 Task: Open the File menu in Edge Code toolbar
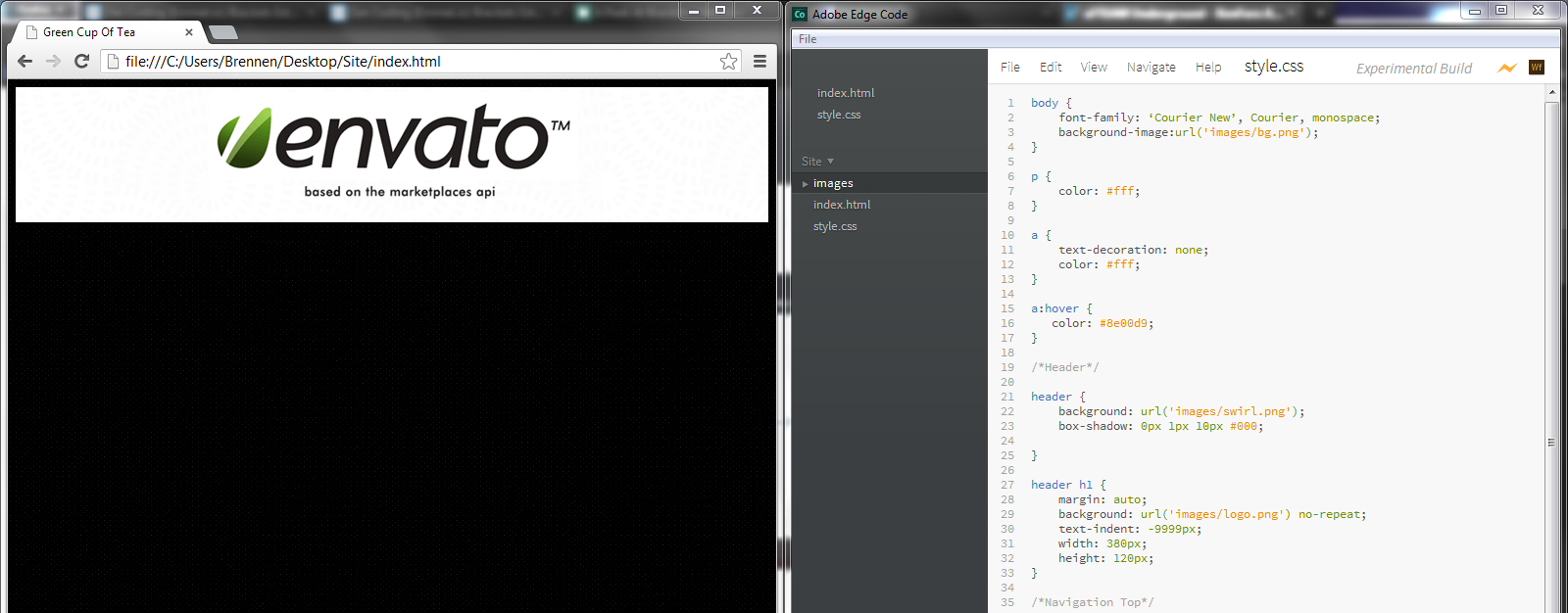[1010, 68]
